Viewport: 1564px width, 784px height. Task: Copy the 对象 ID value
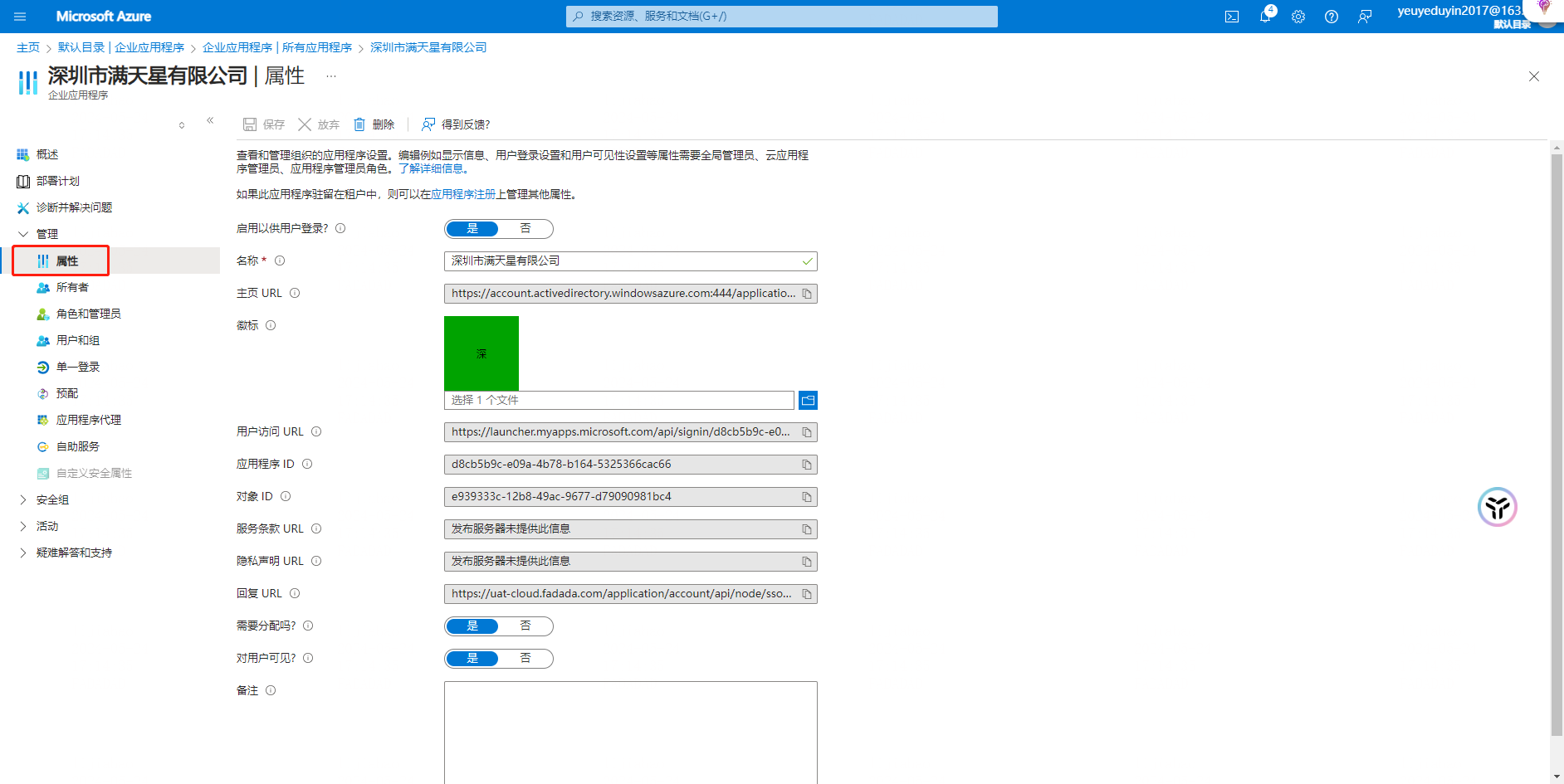tap(807, 497)
